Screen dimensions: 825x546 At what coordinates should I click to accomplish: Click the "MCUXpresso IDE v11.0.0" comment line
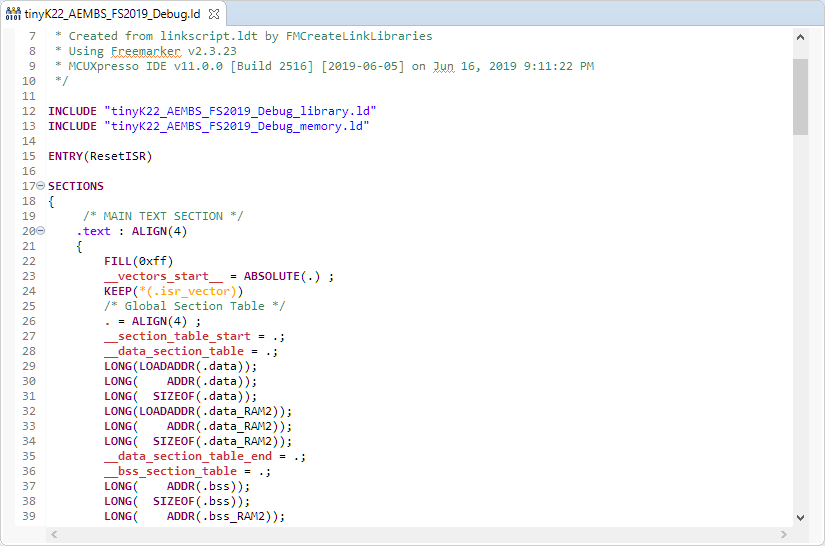(x=324, y=66)
